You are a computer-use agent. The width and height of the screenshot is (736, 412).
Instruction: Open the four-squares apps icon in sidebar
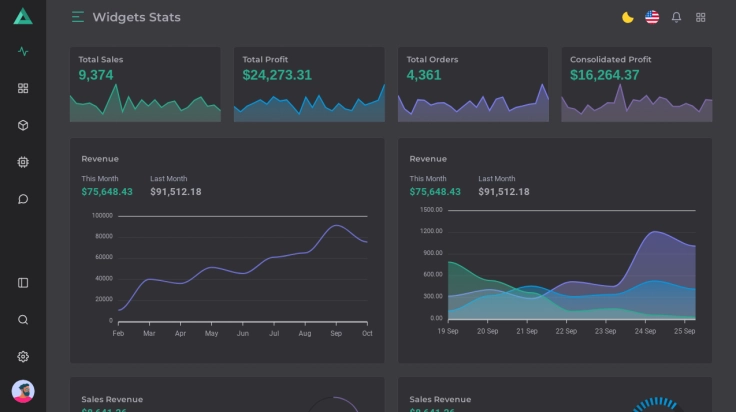click(x=23, y=88)
